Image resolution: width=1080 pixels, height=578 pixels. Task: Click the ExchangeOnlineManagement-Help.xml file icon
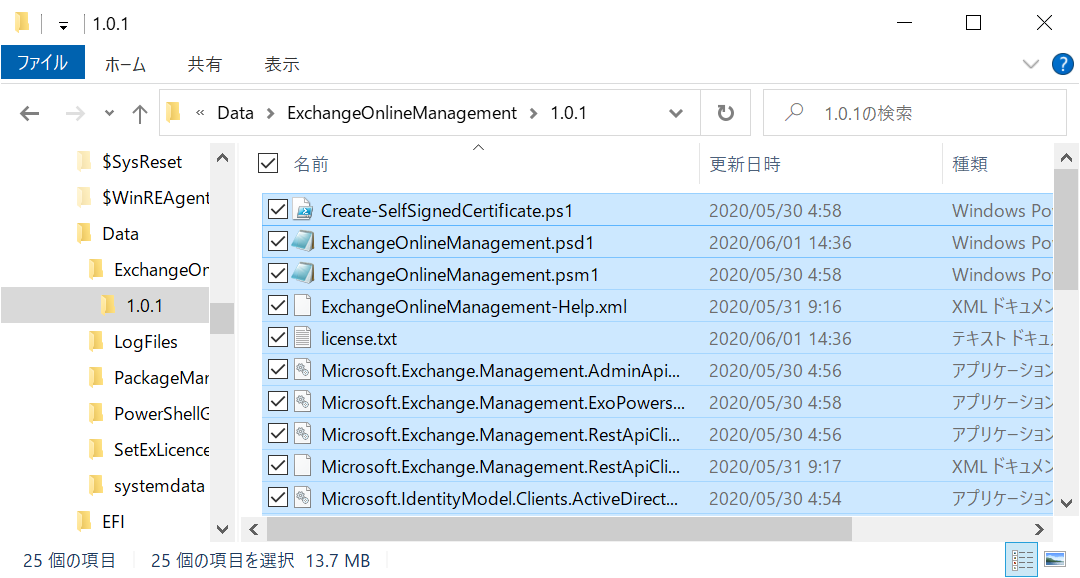coord(303,306)
